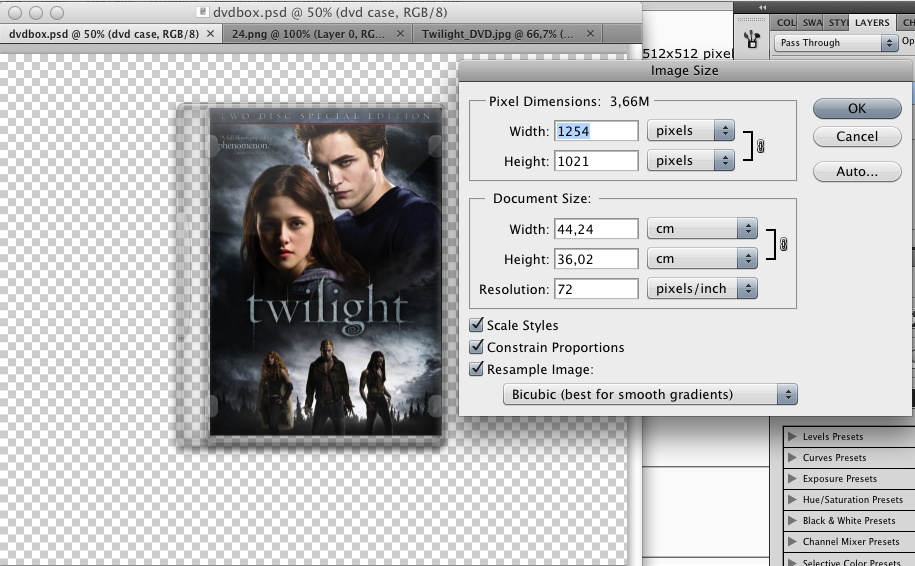915x566 pixels.
Task: Confirm Image Size with OK
Action: pos(857,109)
